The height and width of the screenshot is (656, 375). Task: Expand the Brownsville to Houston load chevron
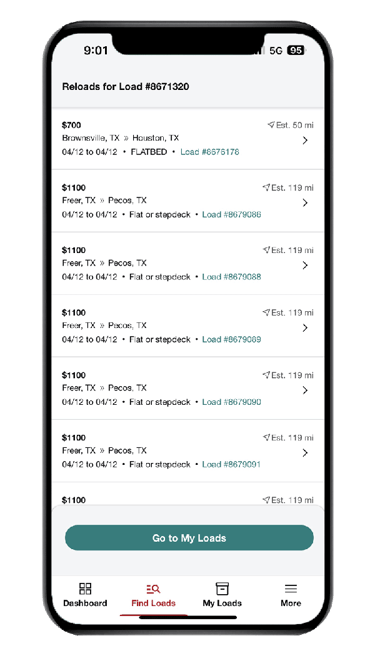pyautogui.click(x=306, y=140)
